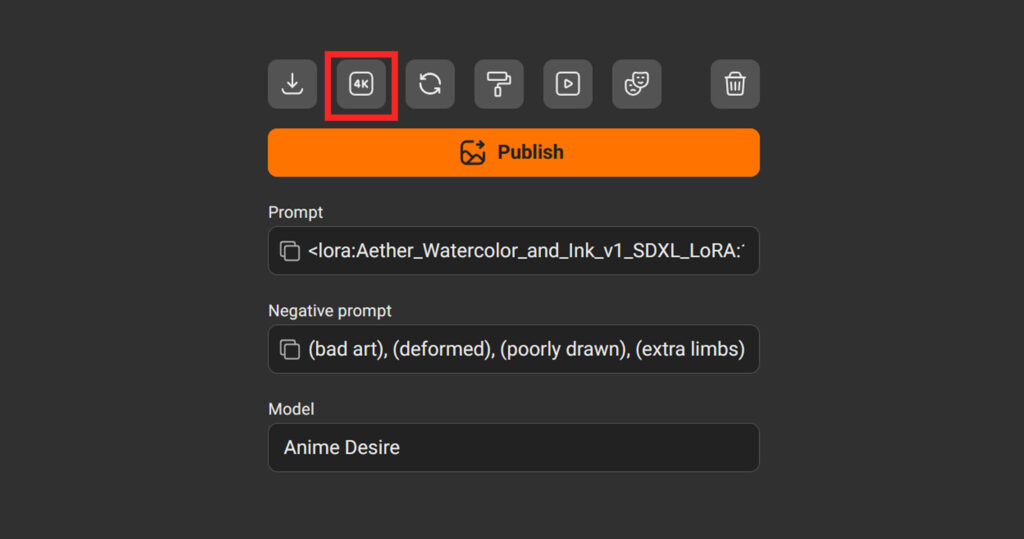Copy the negative prompt text
Viewport: 1024px width, 539px height.
coord(290,349)
